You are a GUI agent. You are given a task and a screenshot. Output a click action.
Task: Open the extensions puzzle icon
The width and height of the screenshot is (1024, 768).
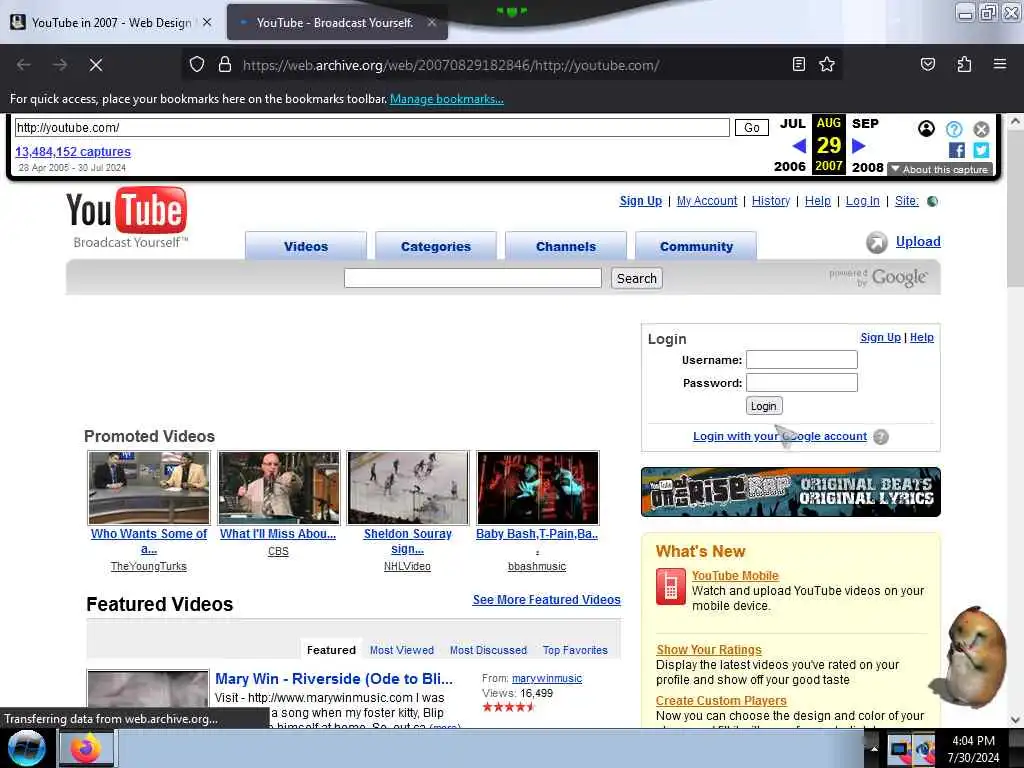pyautogui.click(x=964, y=64)
